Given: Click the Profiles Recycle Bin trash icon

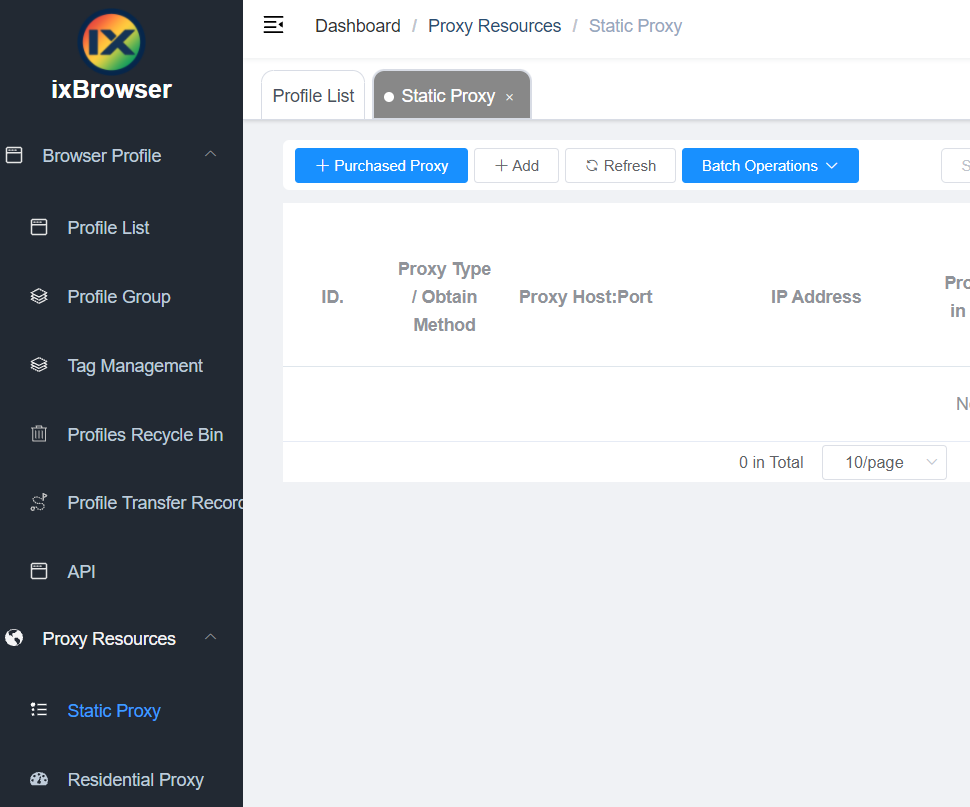Looking at the screenshot, I should pyautogui.click(x=39, y=434).
